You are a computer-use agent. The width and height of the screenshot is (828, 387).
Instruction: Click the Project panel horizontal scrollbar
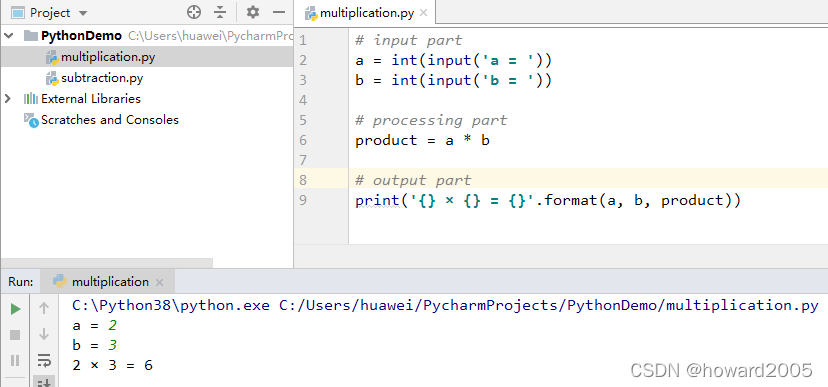click(107, 263)
